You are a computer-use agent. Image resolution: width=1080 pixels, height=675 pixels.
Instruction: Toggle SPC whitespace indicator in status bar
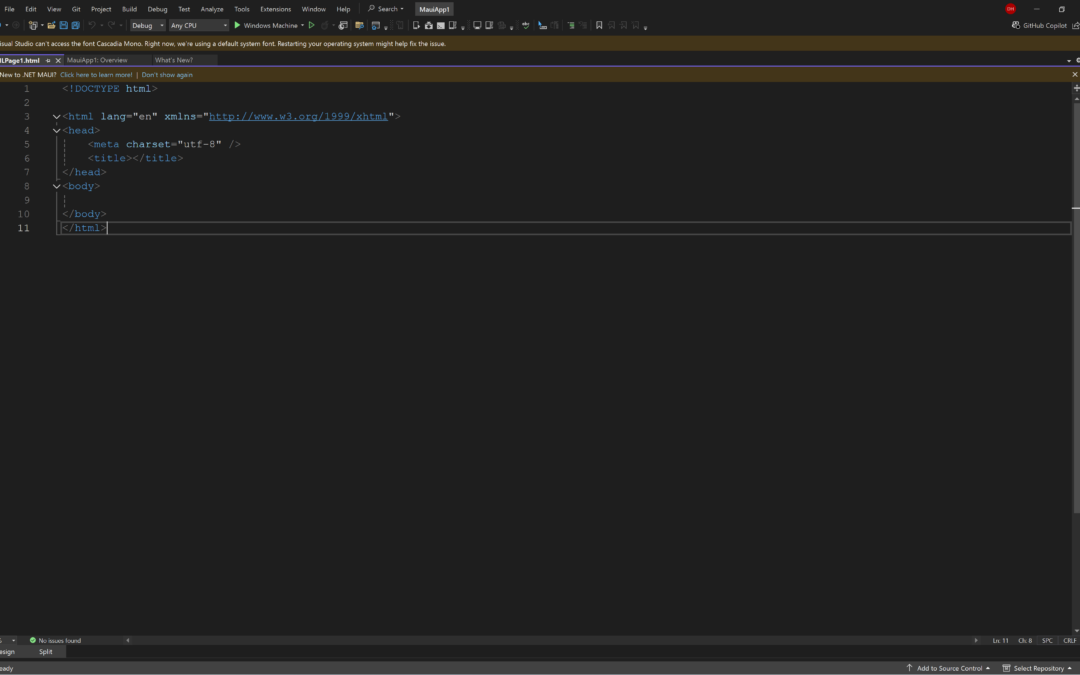(x=1047, y=640)
